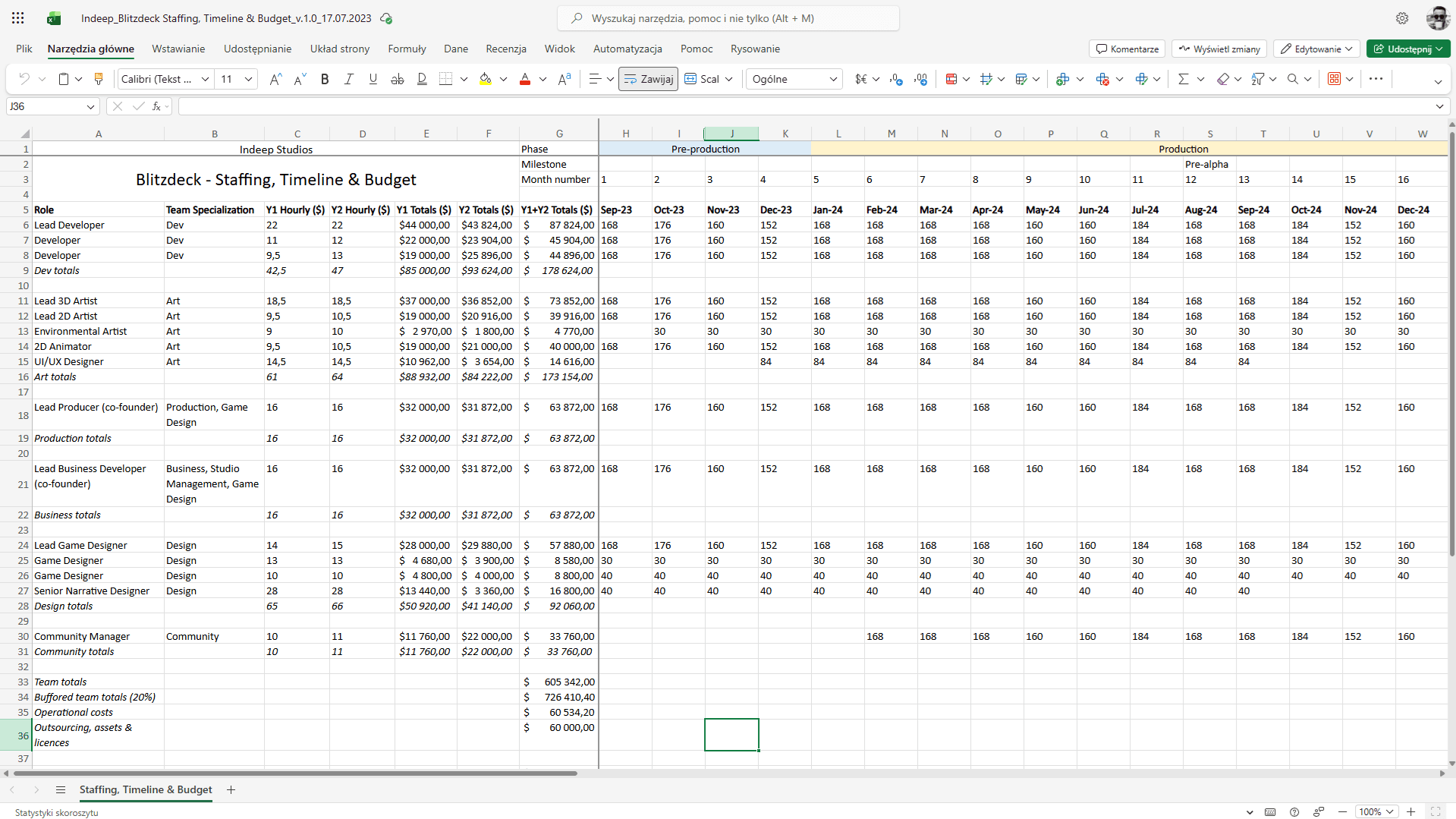Toggle Zawijaj wrap text
Image resolution: width=1456 pixels, height=819 pixels.
[648, 79]
